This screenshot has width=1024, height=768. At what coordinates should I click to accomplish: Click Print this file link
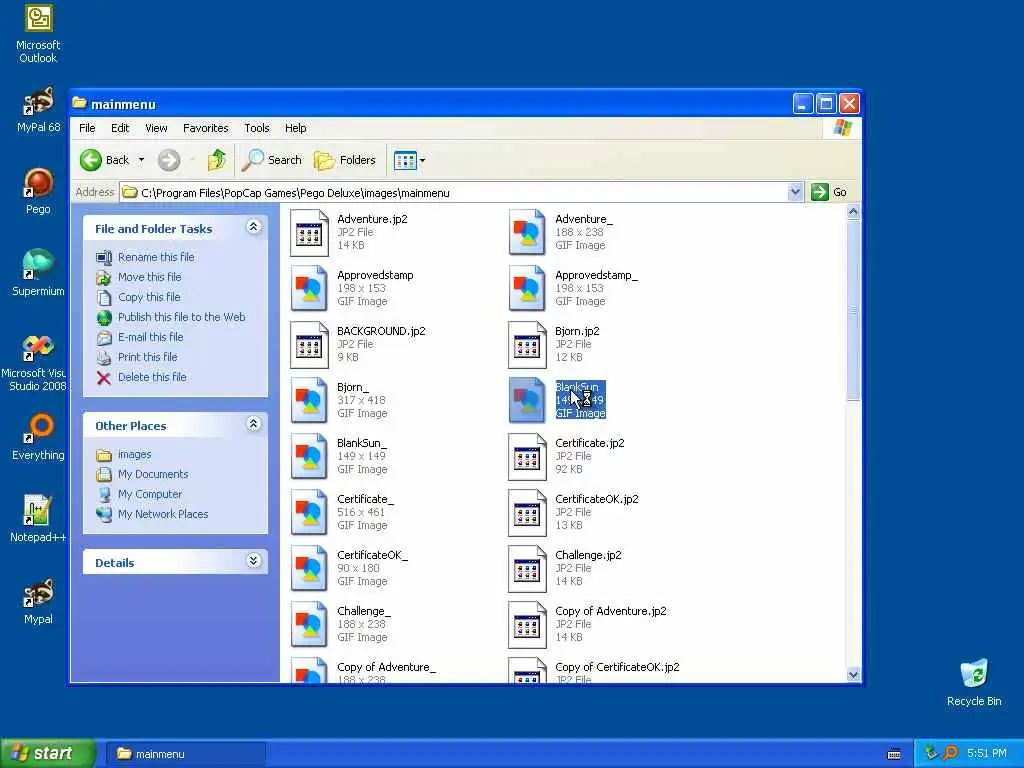[x=148, y=357]
